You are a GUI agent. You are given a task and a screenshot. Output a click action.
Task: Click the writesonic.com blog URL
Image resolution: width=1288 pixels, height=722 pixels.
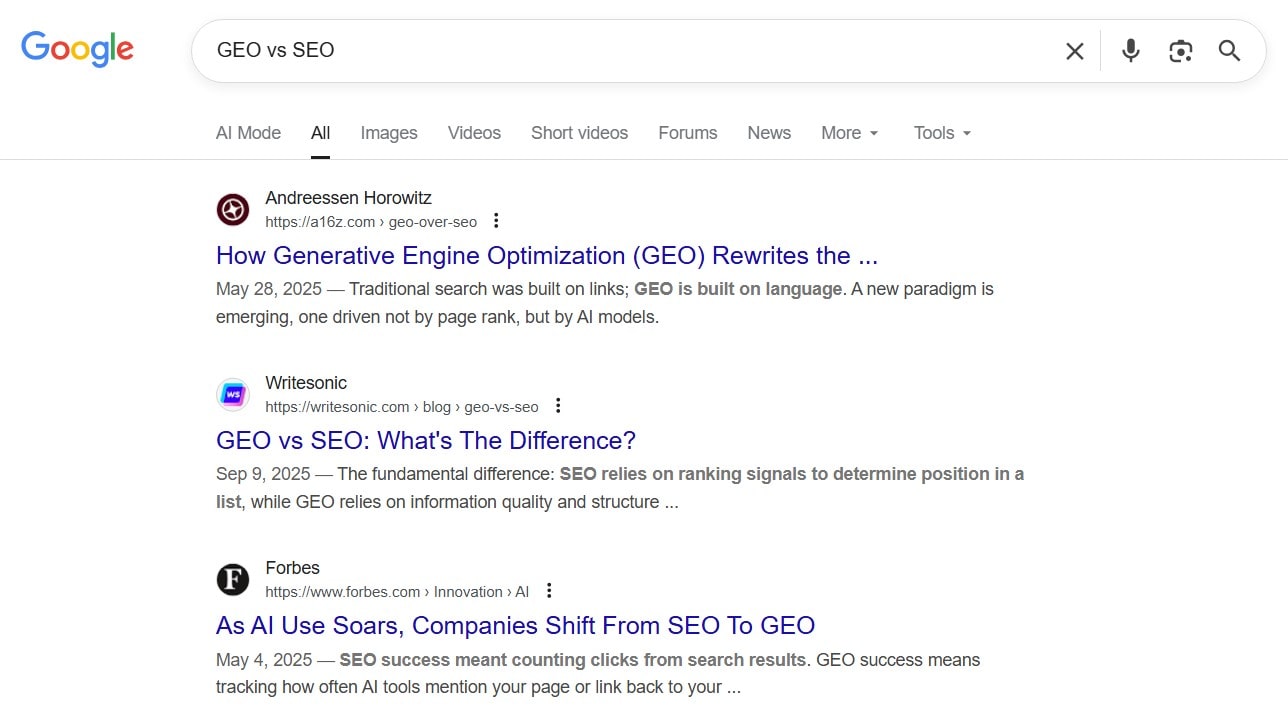[402, 407]
